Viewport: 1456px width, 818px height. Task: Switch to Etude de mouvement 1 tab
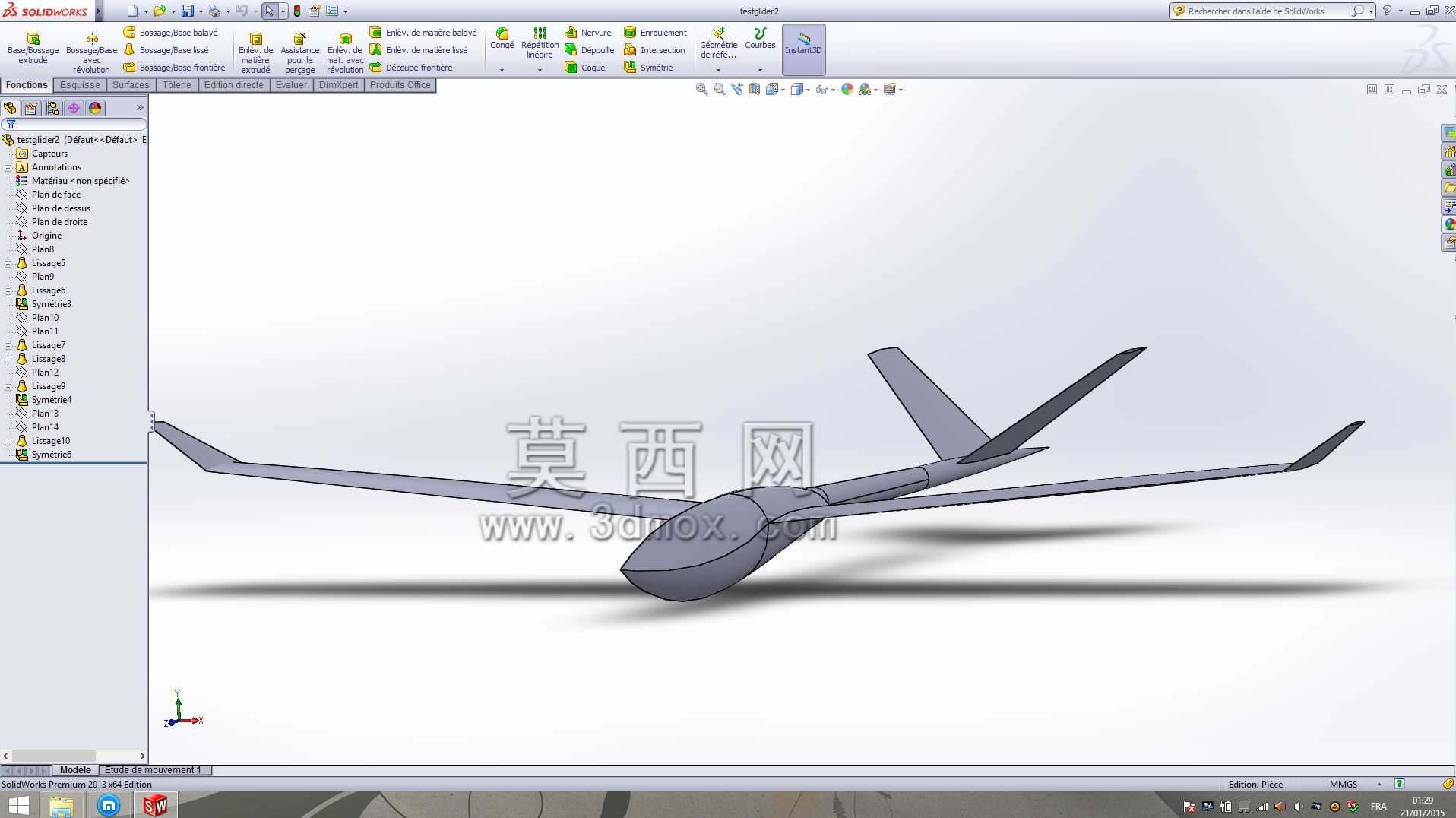[x=155, y=770]
